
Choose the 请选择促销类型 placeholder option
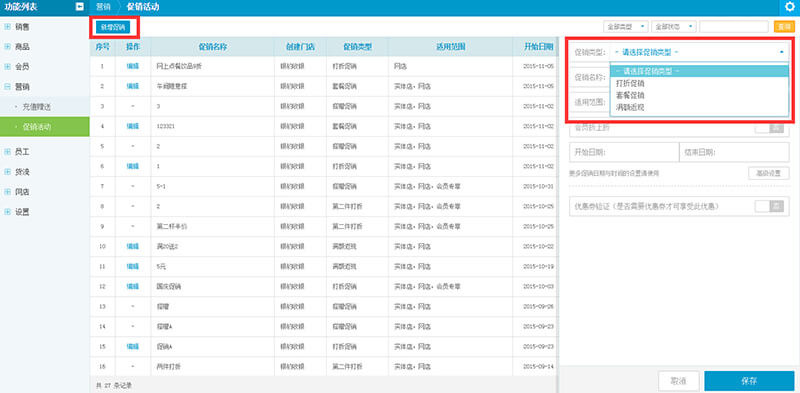pyautogui.click(x=699, y=71)
